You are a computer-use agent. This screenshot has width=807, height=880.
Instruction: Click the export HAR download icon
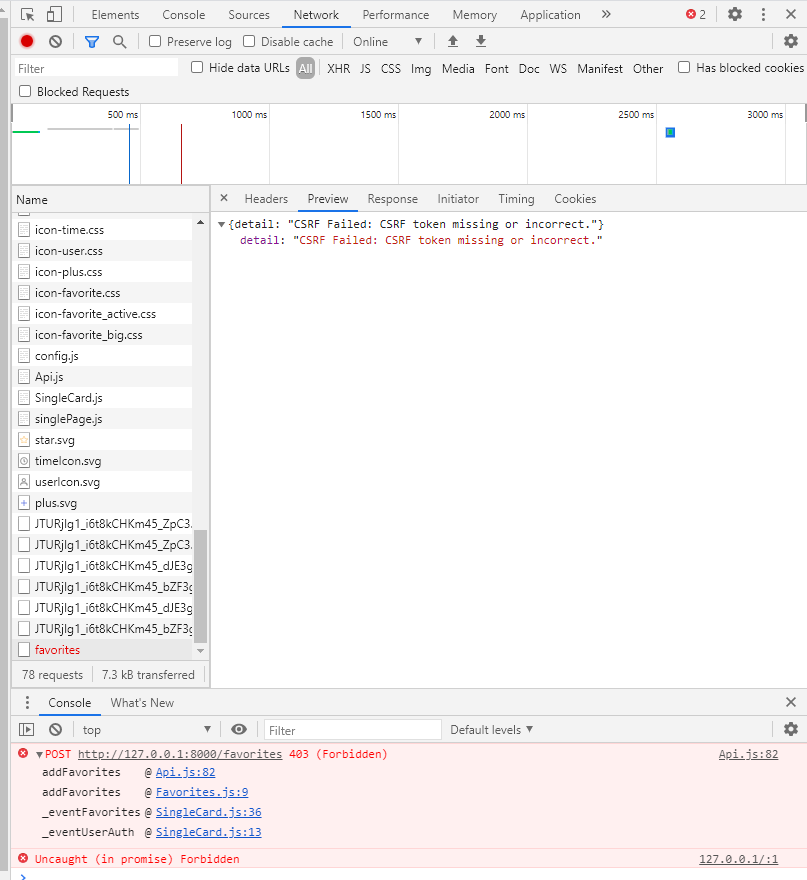[481, 41]
